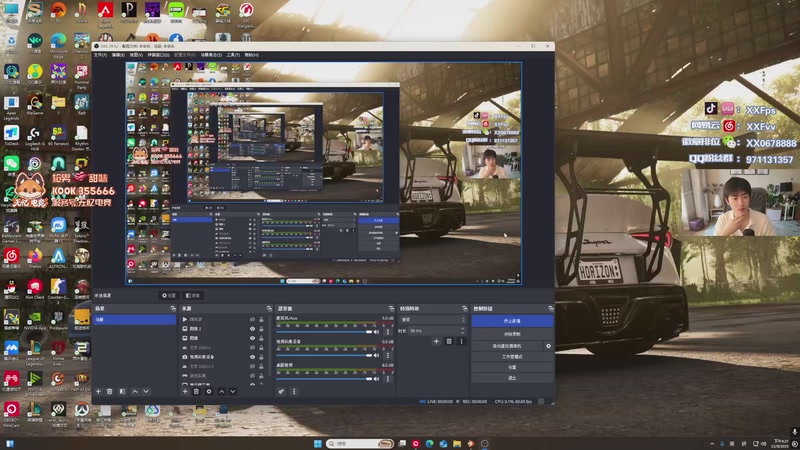
Task: Open WeChat desktop icon
Action: 11,165
